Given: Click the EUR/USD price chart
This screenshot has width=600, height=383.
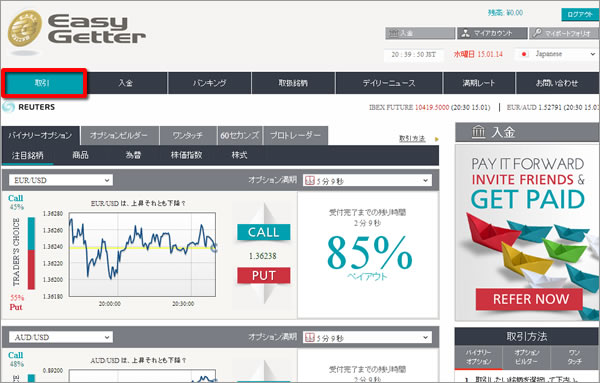Looking at the screenshot, I should [142, 254].
